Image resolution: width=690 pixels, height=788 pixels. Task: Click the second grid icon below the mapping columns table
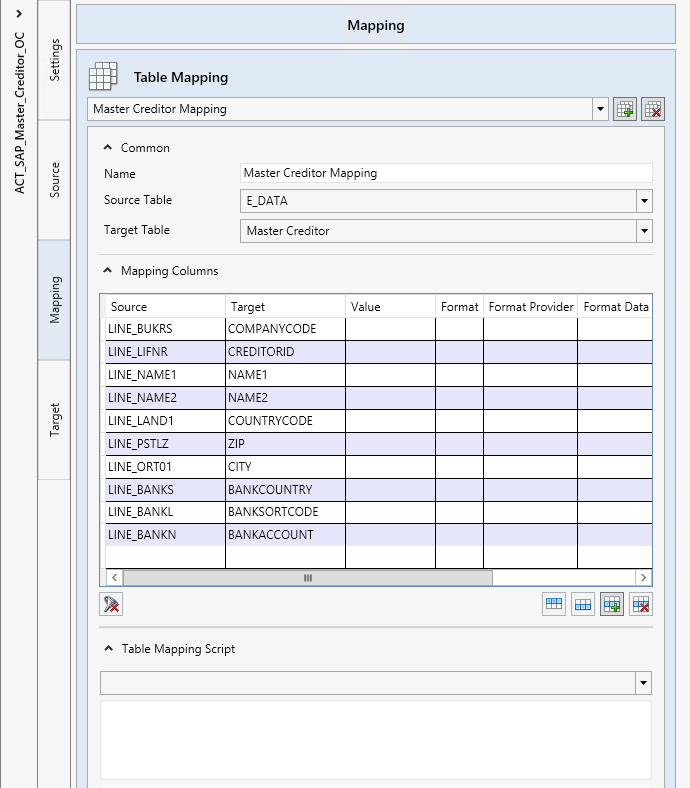[583, 604]
